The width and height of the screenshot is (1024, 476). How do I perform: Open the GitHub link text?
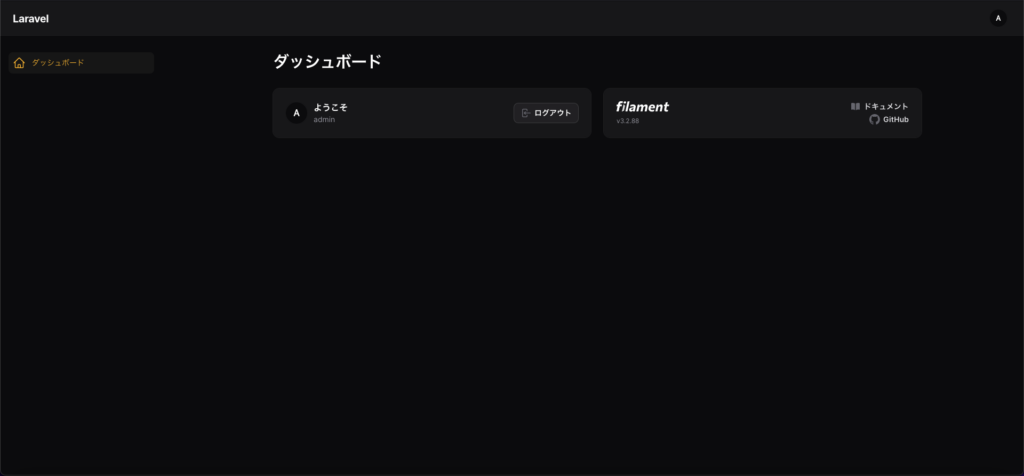(896, 119)
